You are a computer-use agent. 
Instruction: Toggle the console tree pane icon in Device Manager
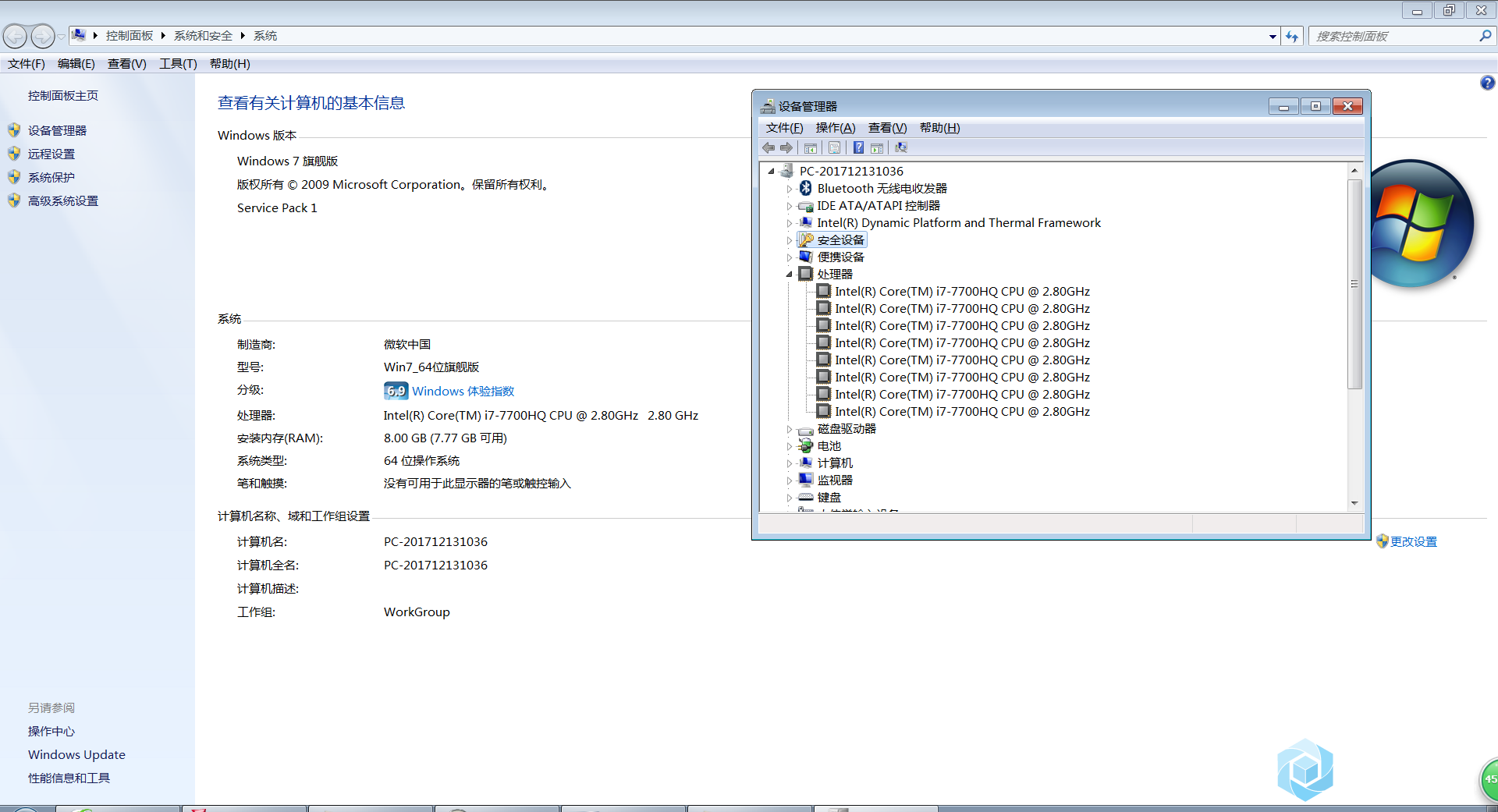tap(811, 147)
